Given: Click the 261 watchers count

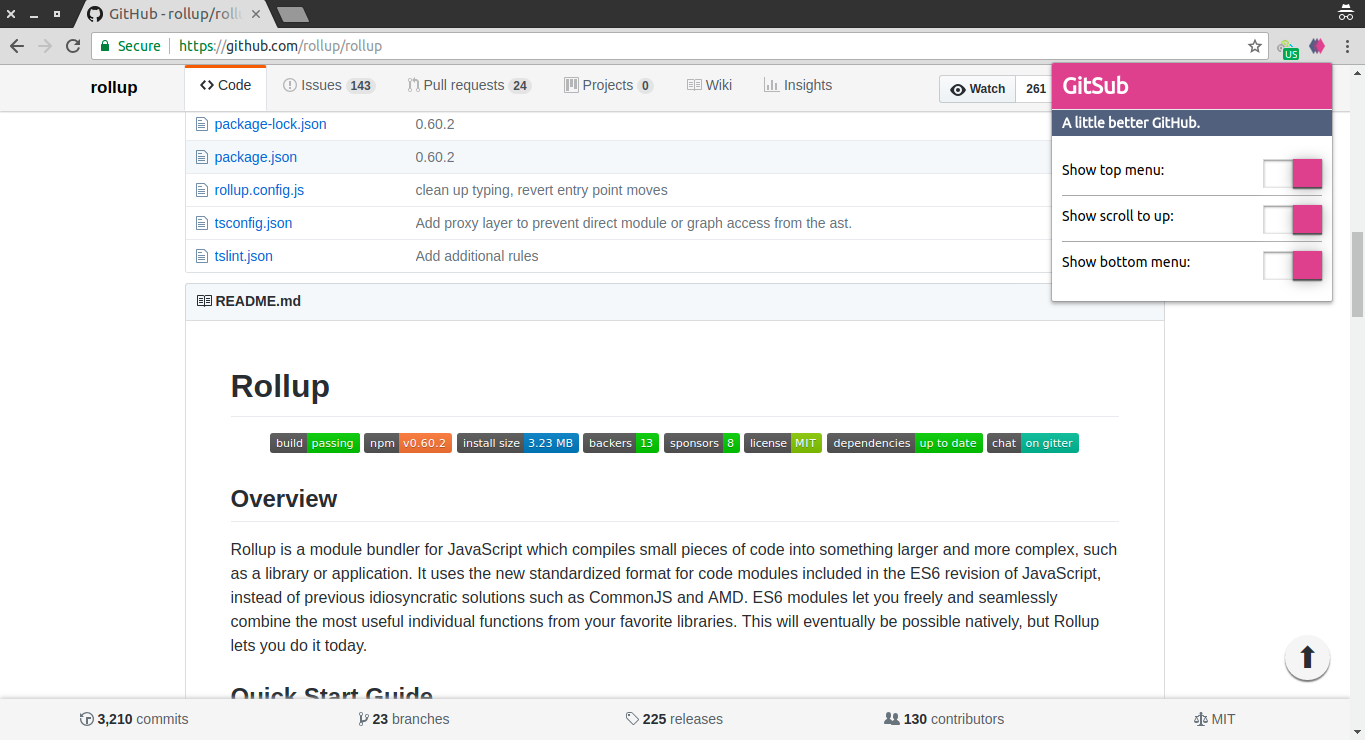Looking at the screenshot, I should click(1036, 89).
